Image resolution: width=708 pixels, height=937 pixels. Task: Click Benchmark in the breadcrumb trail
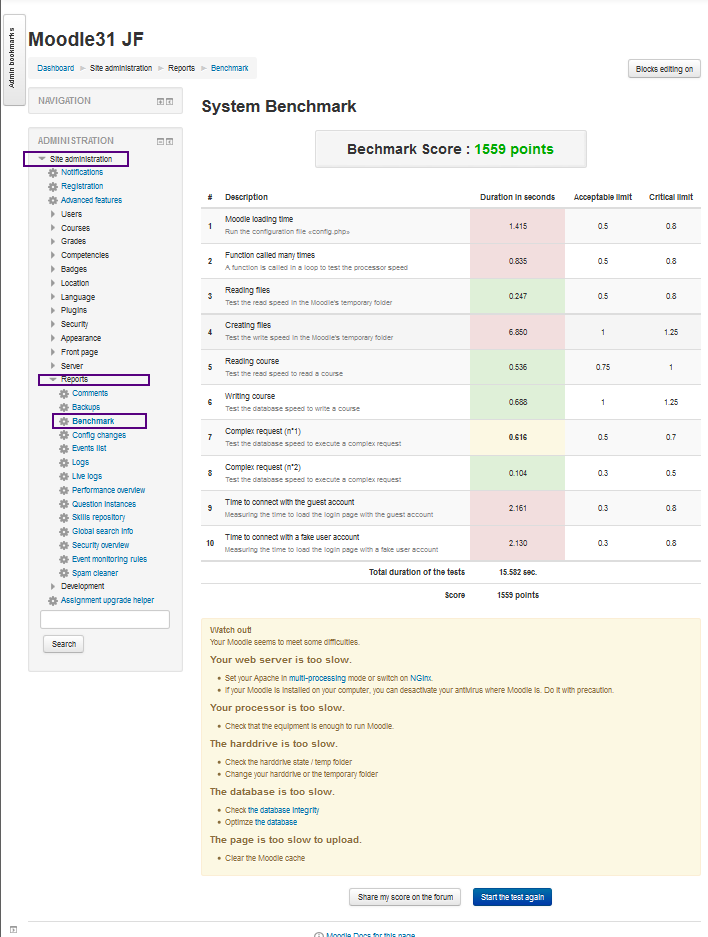pyautogui.click(x=229, y=68)
